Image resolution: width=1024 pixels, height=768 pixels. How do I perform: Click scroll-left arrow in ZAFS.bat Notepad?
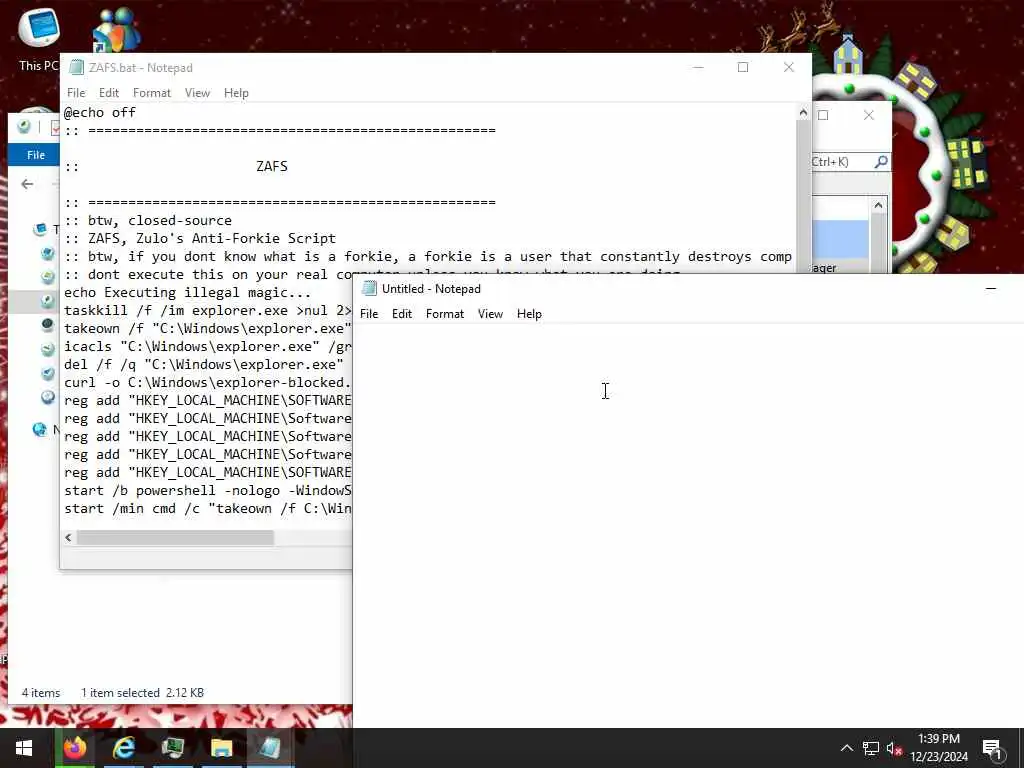[69, 537]
